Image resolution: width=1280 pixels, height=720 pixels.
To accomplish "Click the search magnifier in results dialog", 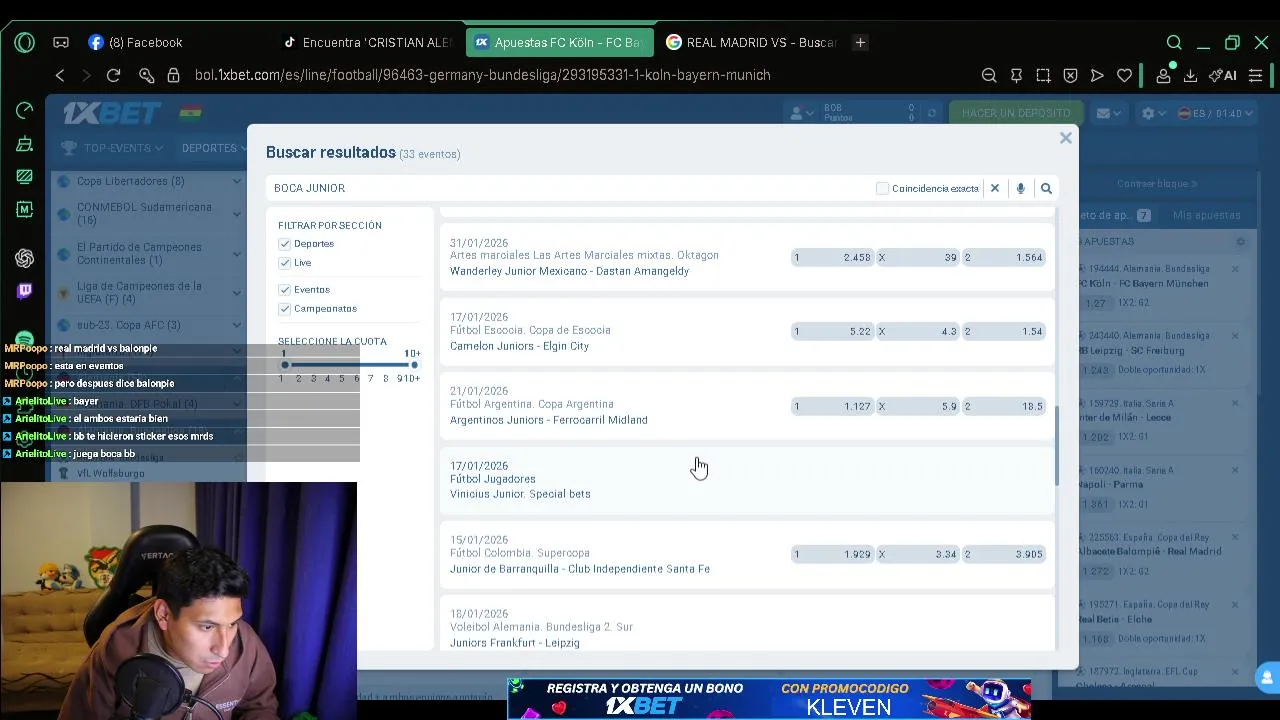I will pyautogui.click(x=1046, y=188).
